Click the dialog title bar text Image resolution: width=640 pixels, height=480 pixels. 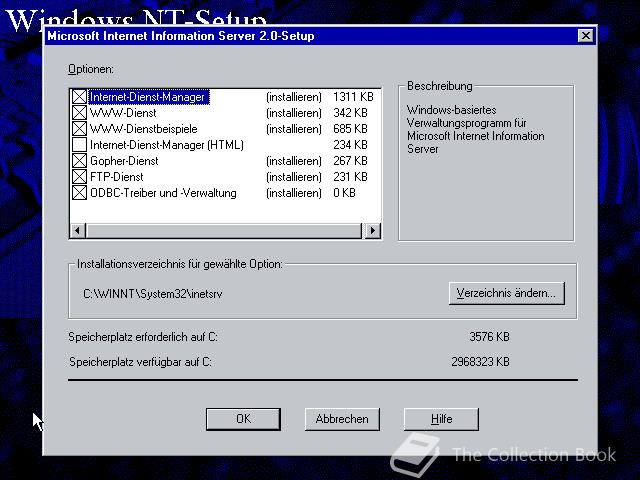[181, 36]
